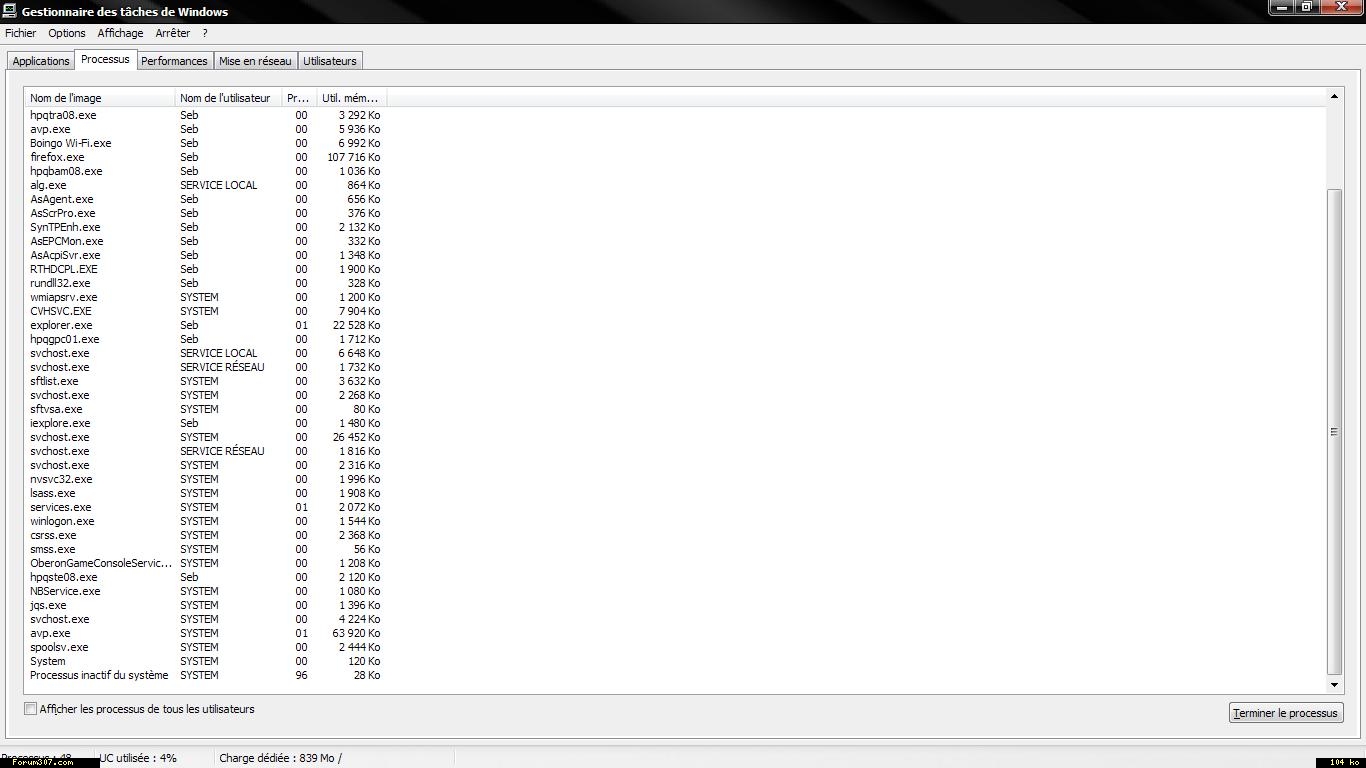Image resolution: width=1366 pixels, height=768 pixels.
Task: Open the Options menu
Action: pos(67,33)
